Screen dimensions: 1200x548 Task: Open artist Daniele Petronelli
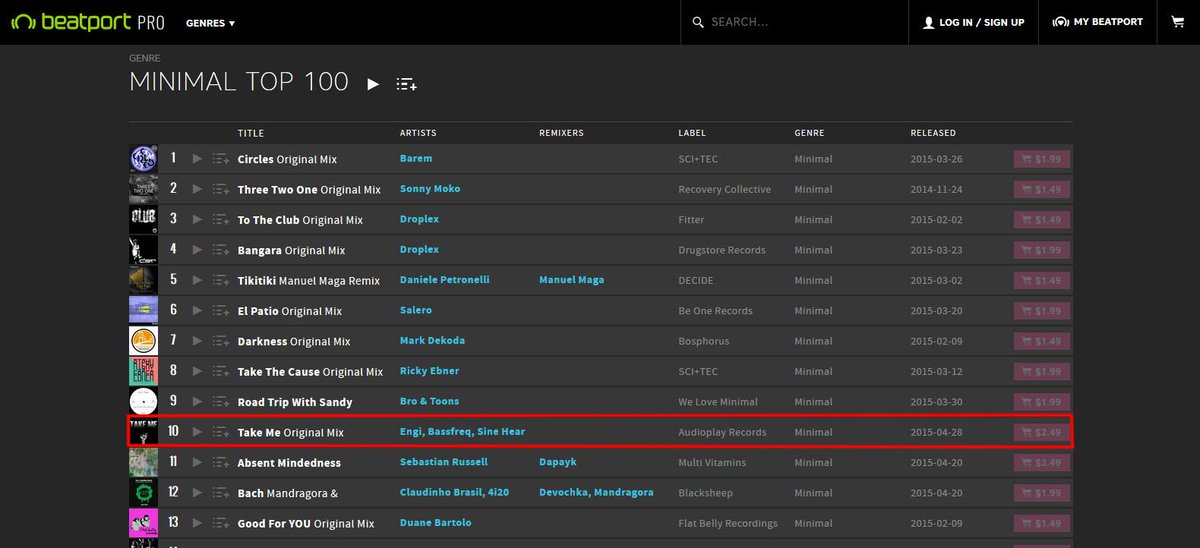[x=445, y=280]
